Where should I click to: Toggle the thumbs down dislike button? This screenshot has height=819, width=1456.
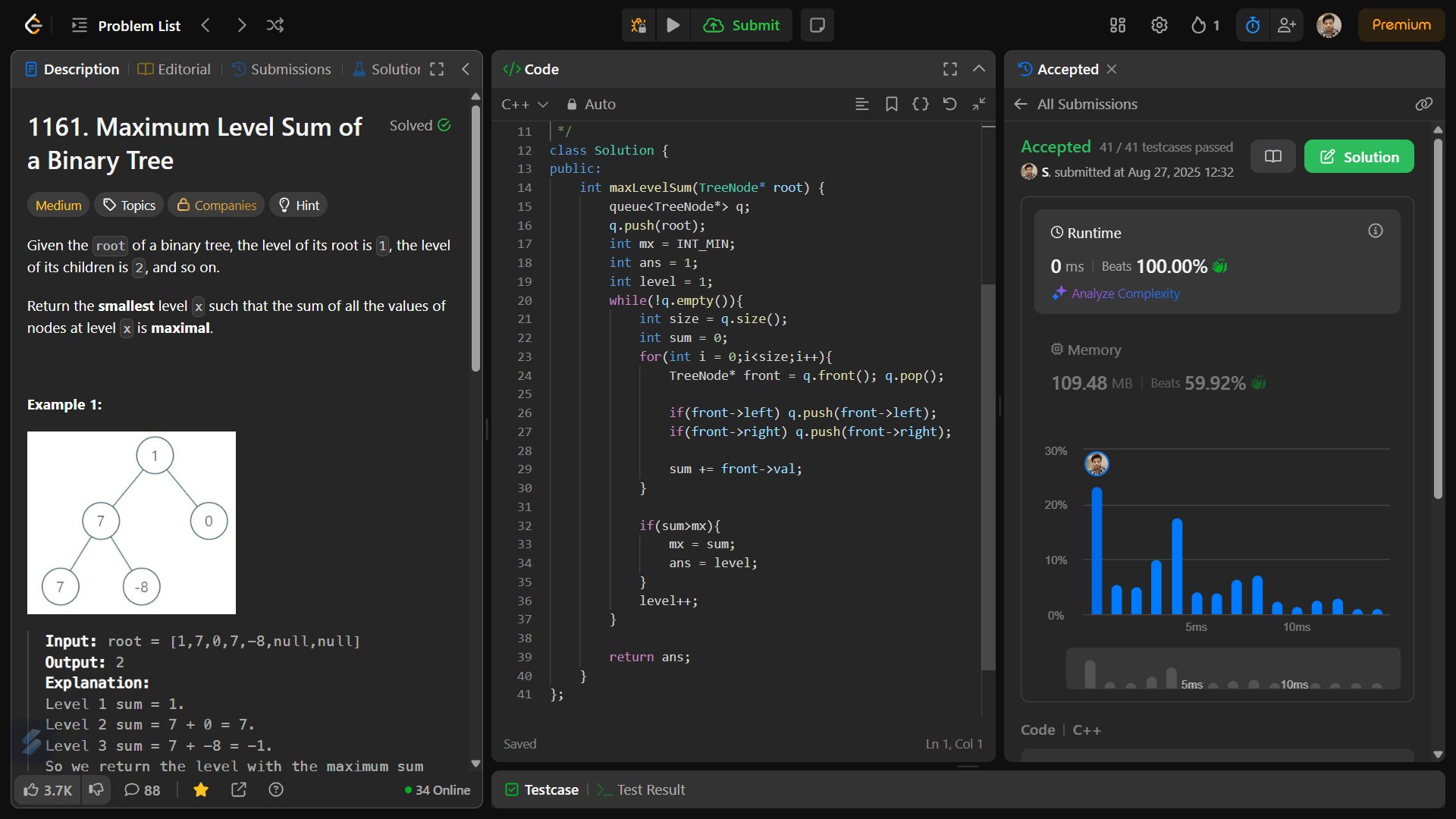click(x=96, y=790)
